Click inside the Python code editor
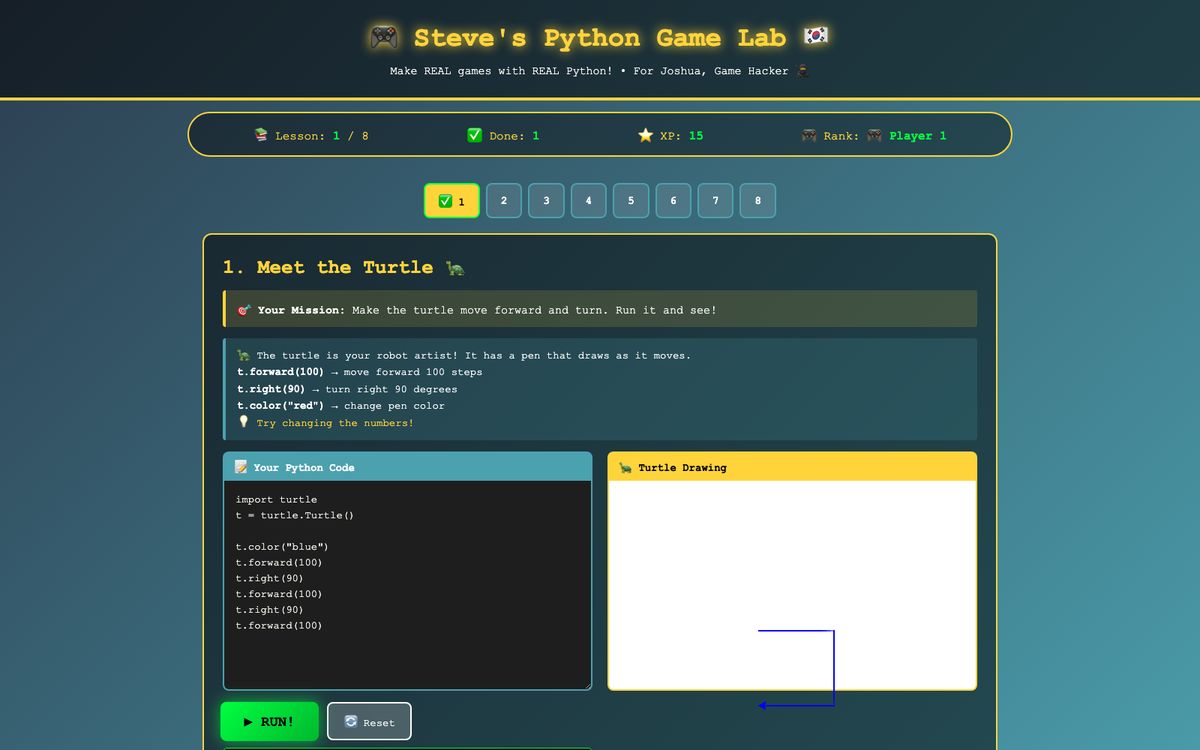This screenshot has width=1200, height=750. click(408, 585)
